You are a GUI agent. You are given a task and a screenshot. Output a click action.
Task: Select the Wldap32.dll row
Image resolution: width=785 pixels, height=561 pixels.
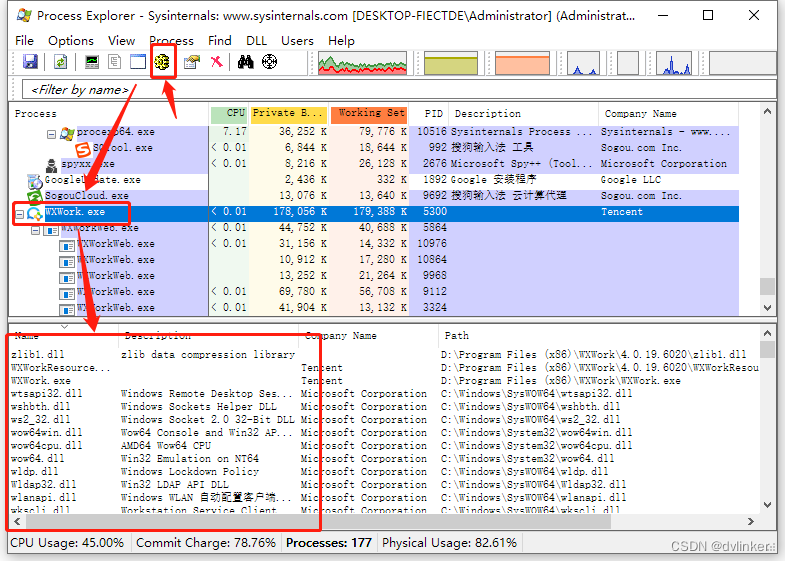(x=384, y=484)
